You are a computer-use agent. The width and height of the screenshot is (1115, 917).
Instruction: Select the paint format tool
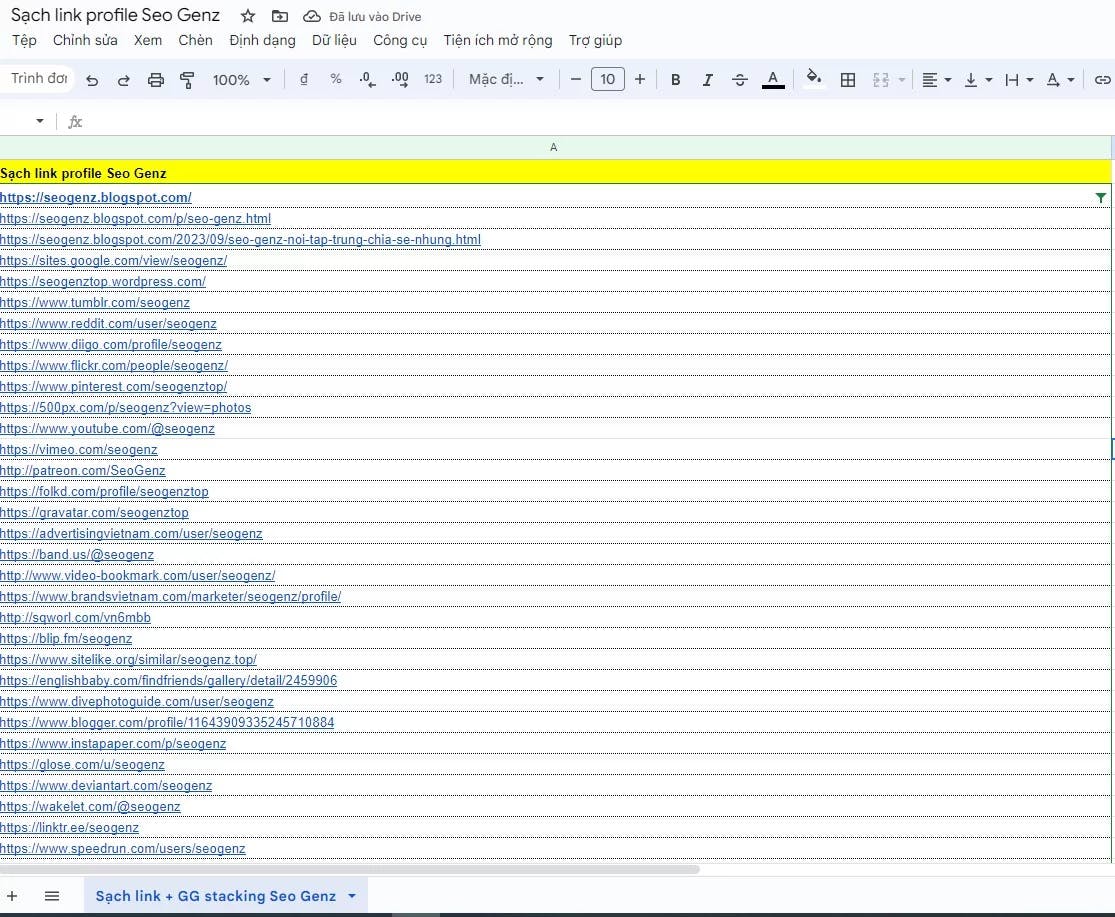coord(187,80)
